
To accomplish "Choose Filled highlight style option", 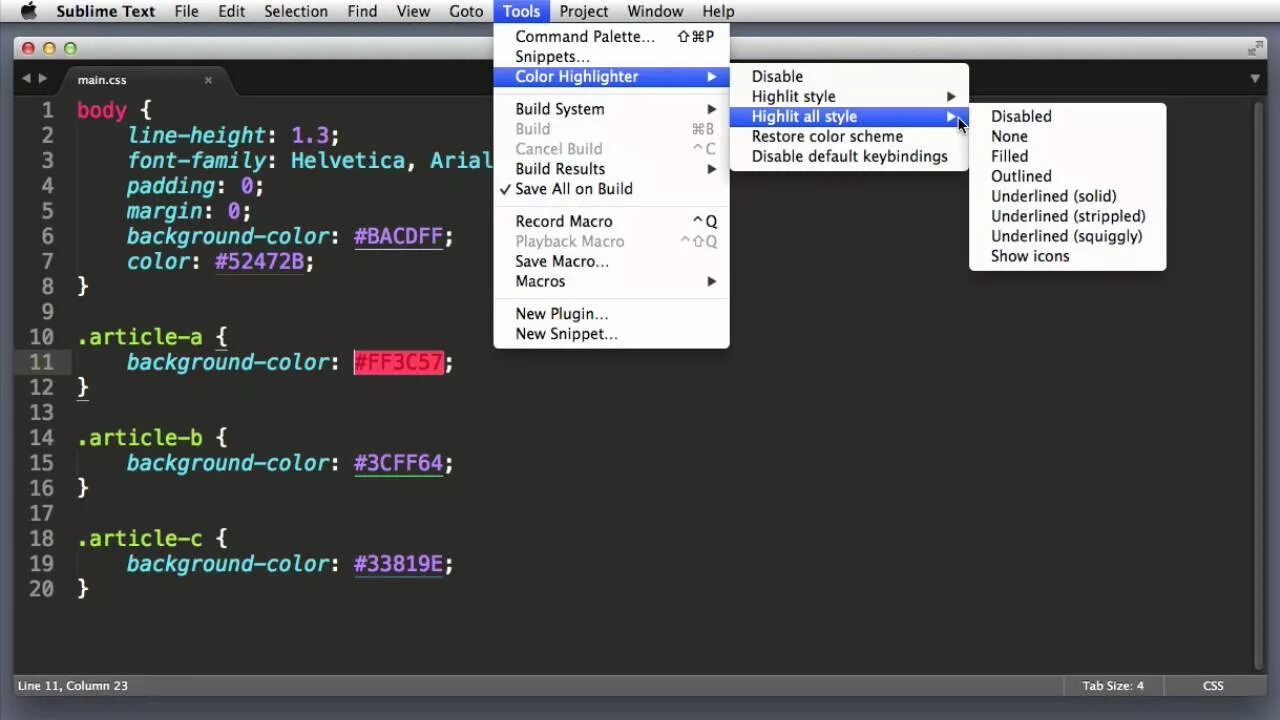I will 1067,156.
